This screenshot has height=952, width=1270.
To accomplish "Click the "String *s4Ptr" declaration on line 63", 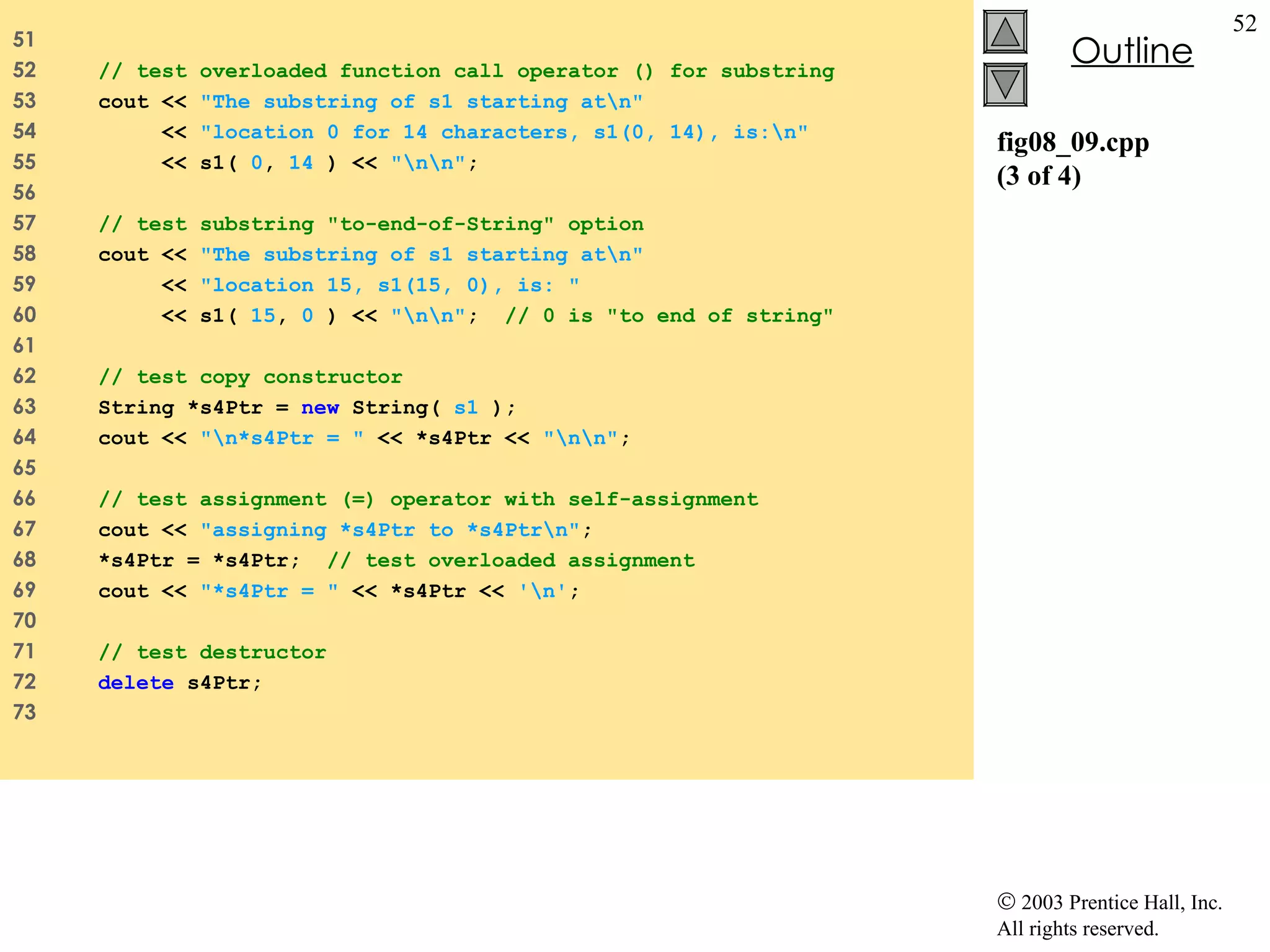I will tap(180, 408).
